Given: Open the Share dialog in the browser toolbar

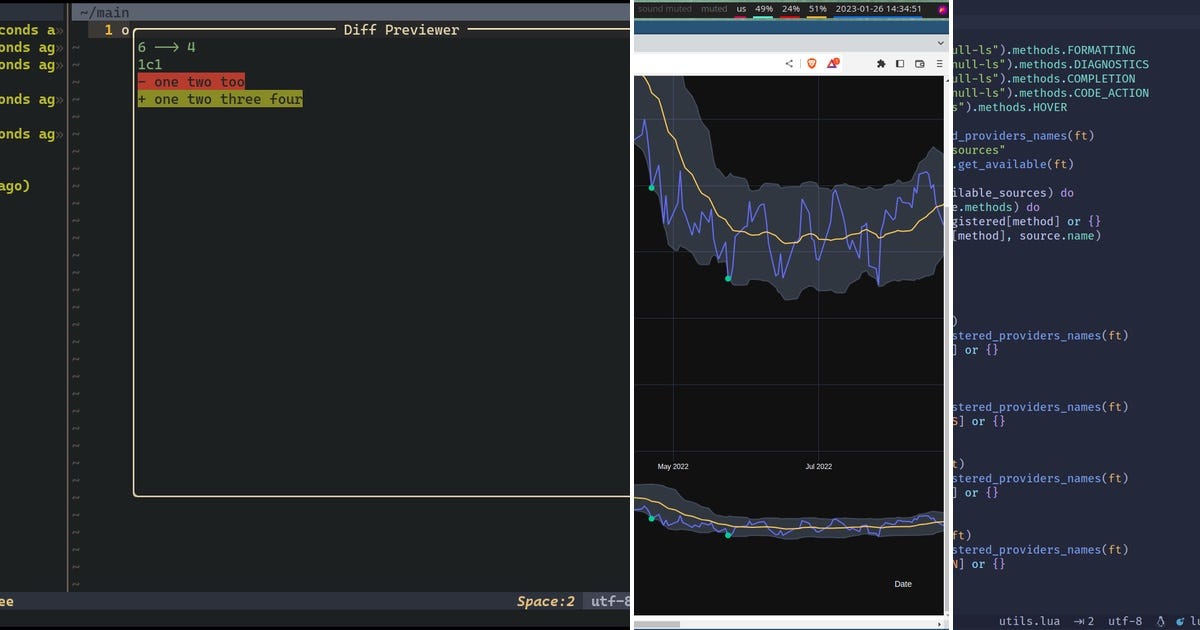Looking at the screenshot, I should click(x=789, y=62).
